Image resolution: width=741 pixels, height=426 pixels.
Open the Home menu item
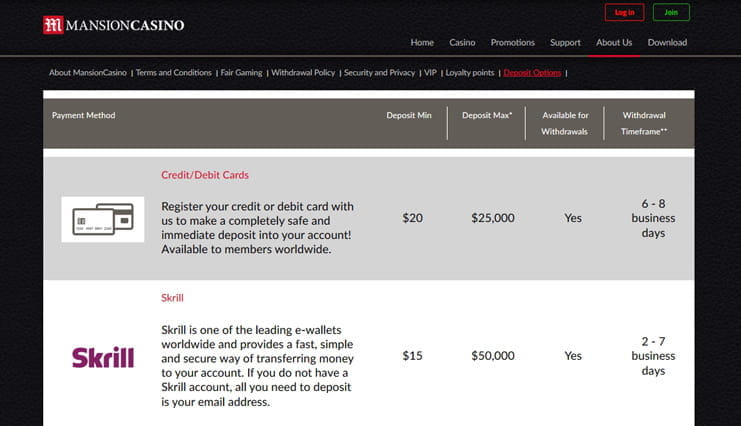422,43
